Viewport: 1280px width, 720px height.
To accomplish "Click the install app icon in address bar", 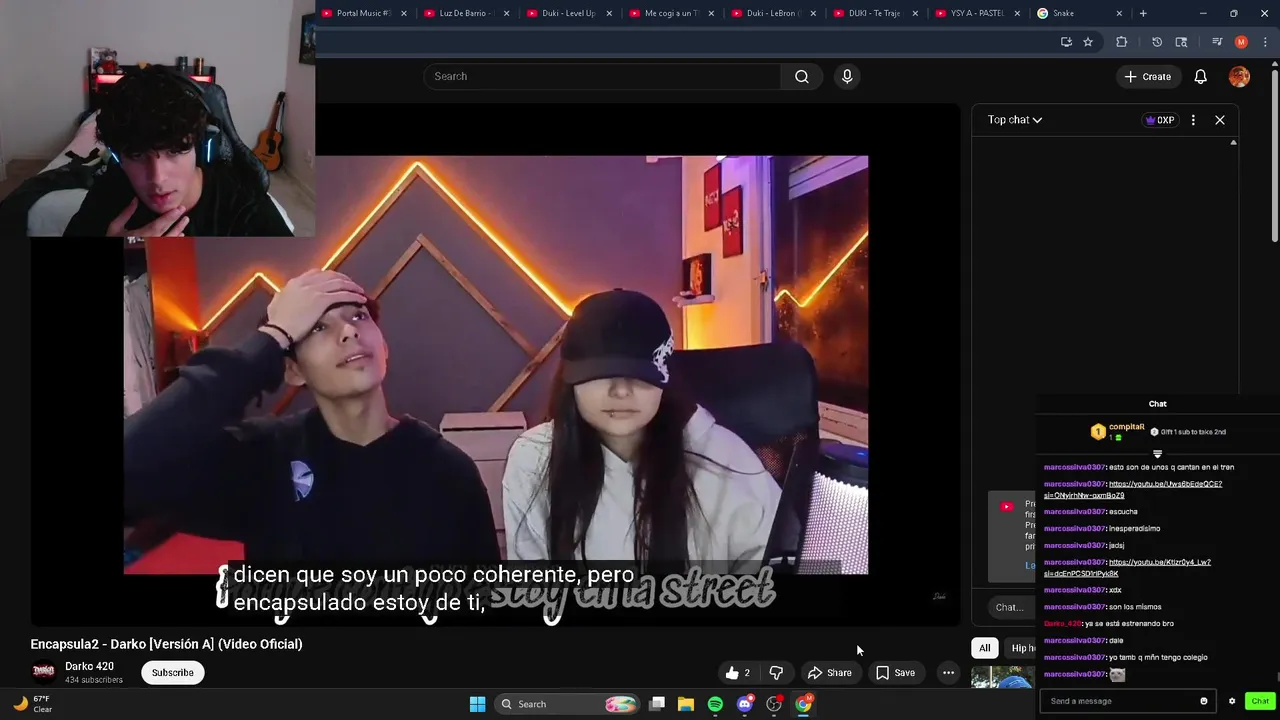I will click(x=1066, y=42).
